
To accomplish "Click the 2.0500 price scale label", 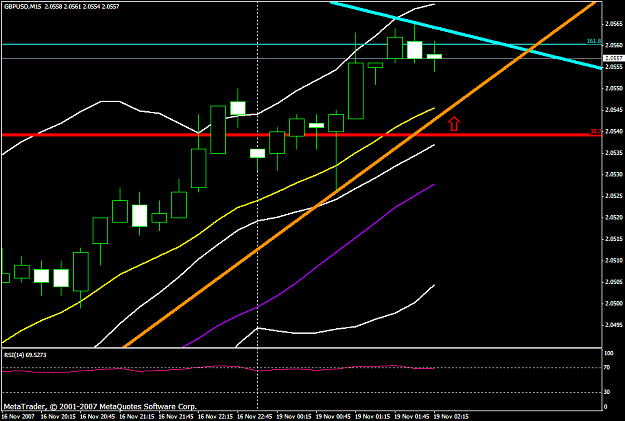I will pos(614,304).
